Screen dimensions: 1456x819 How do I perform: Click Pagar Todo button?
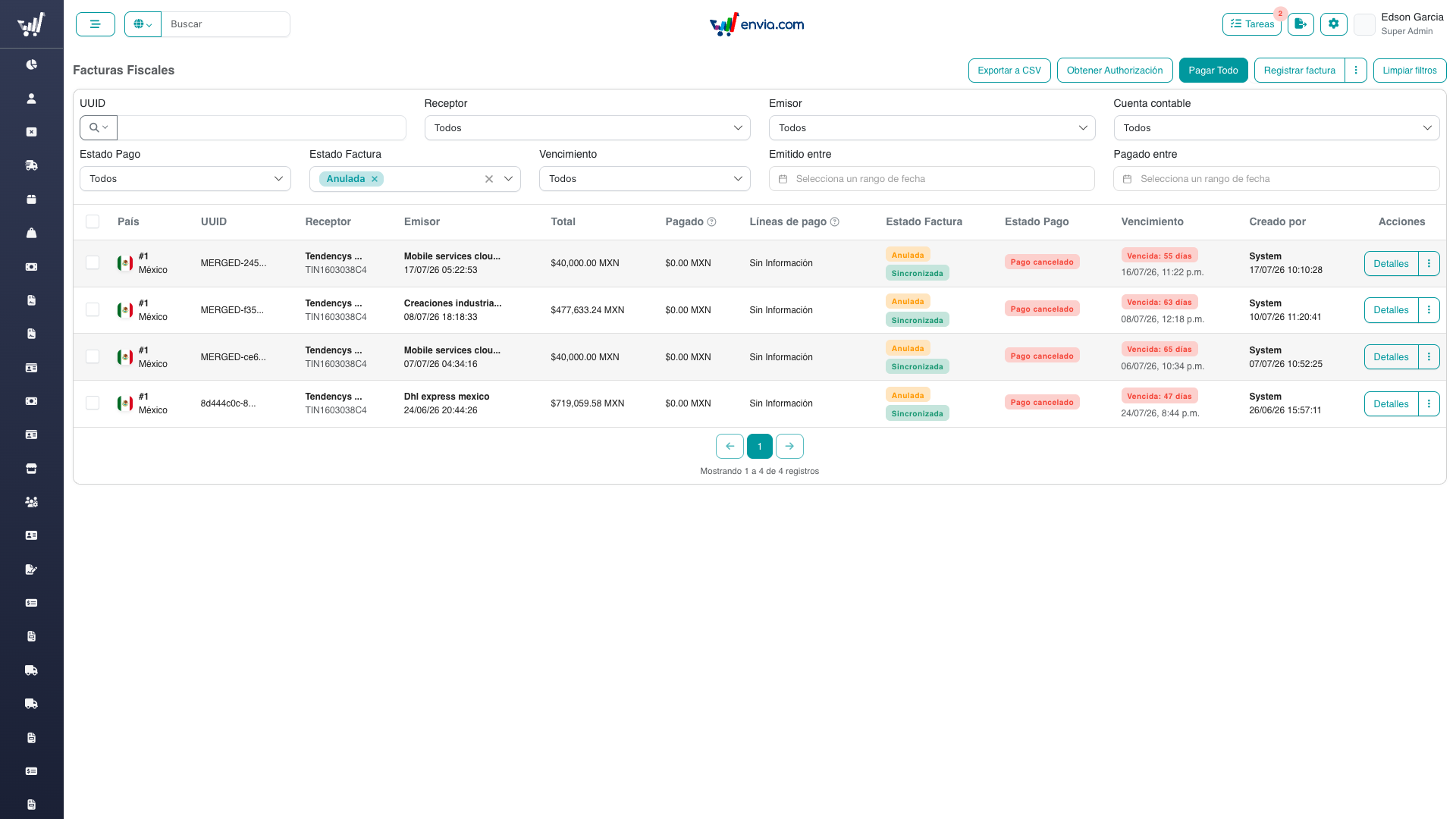(x=1213, y=71)
